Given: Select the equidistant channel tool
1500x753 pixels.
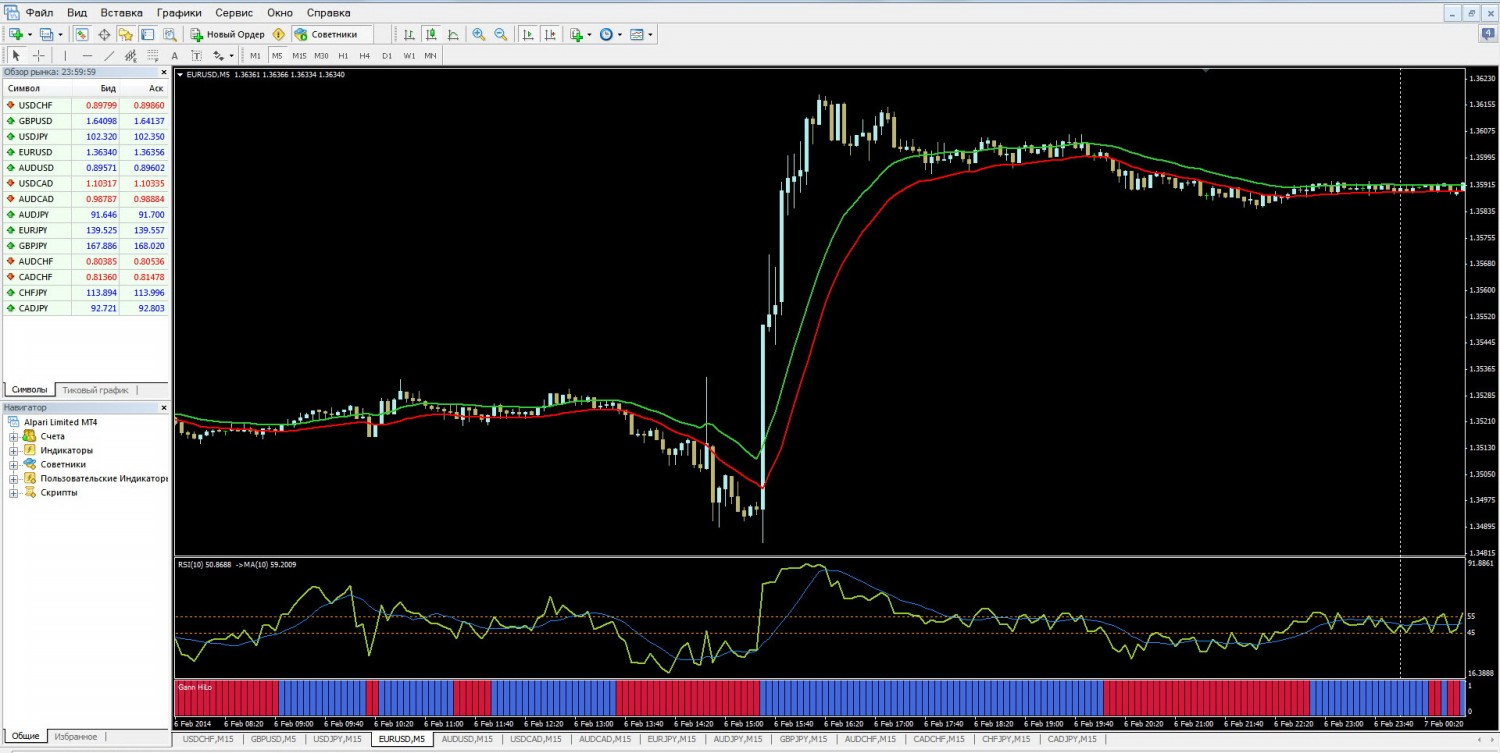Looking at the screenshot, I should tap(131, 55).
